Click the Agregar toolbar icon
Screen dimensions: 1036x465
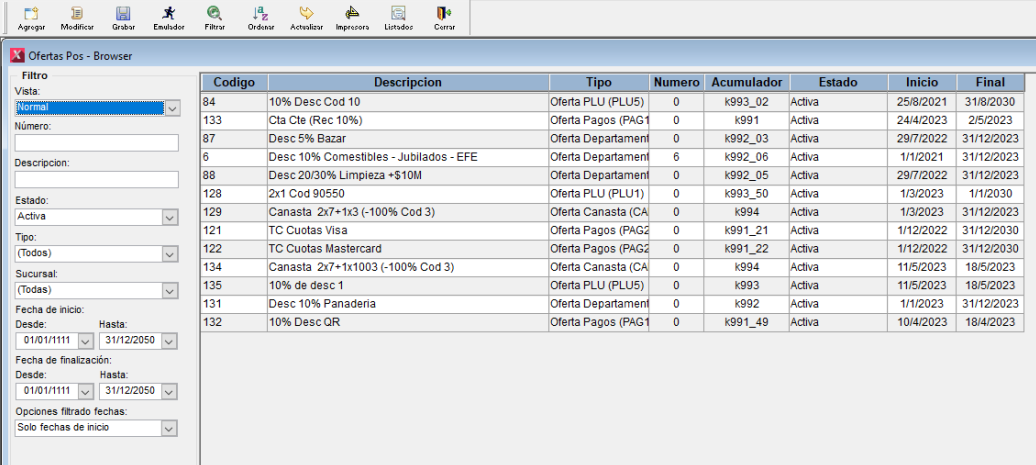30,15
